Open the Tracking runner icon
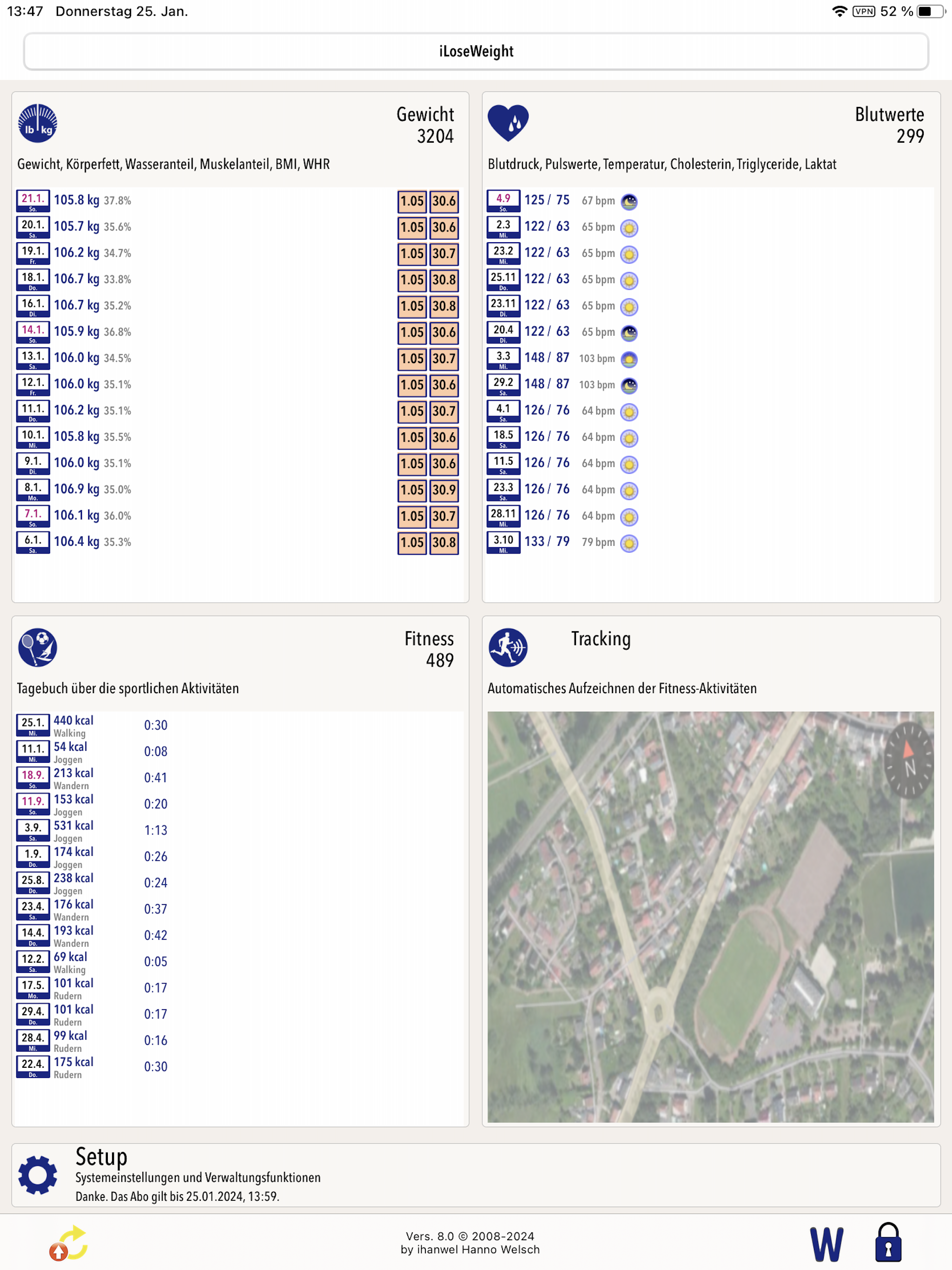 coord(508,647)
